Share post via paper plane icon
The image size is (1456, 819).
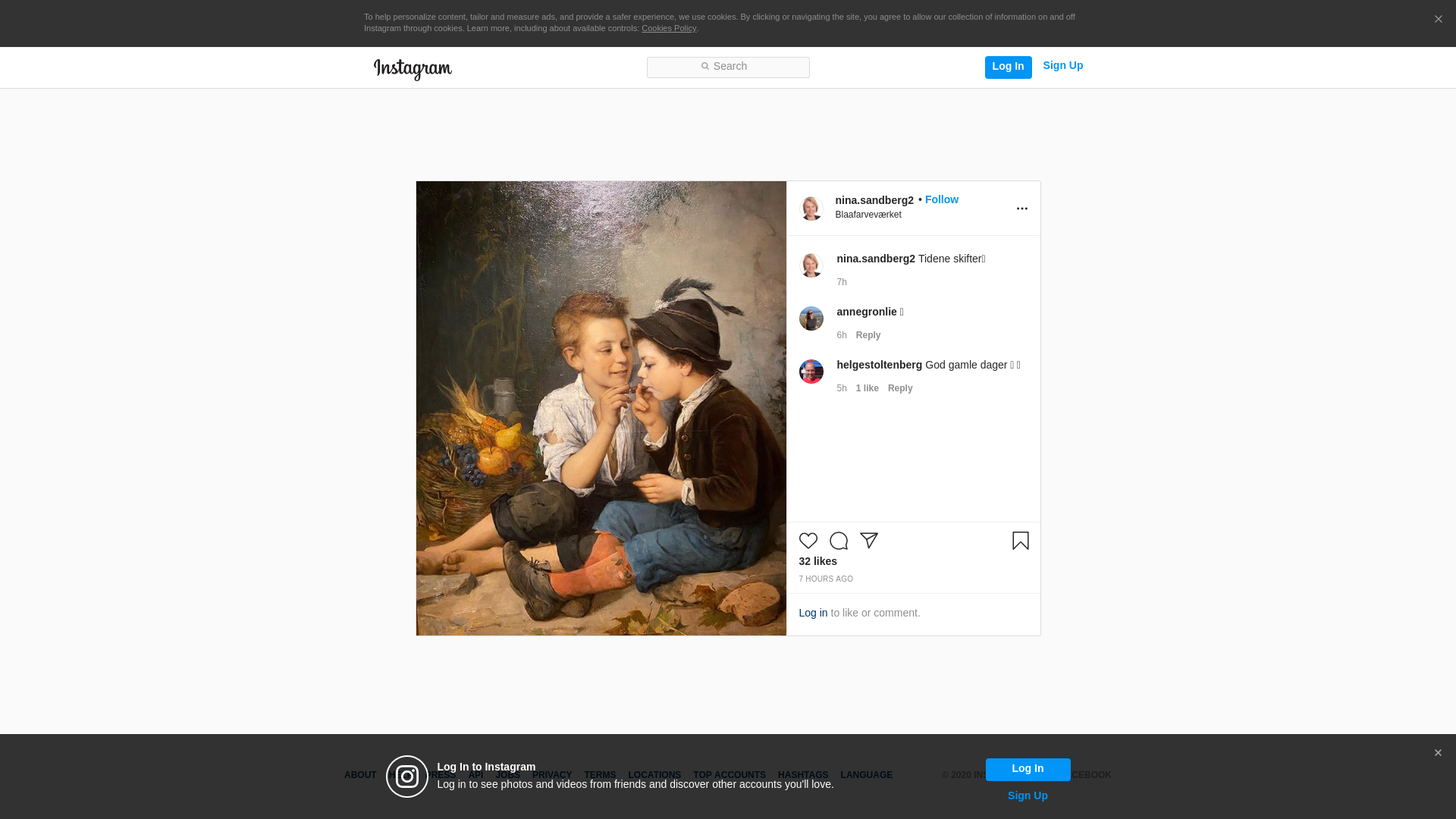coord(869,541)
